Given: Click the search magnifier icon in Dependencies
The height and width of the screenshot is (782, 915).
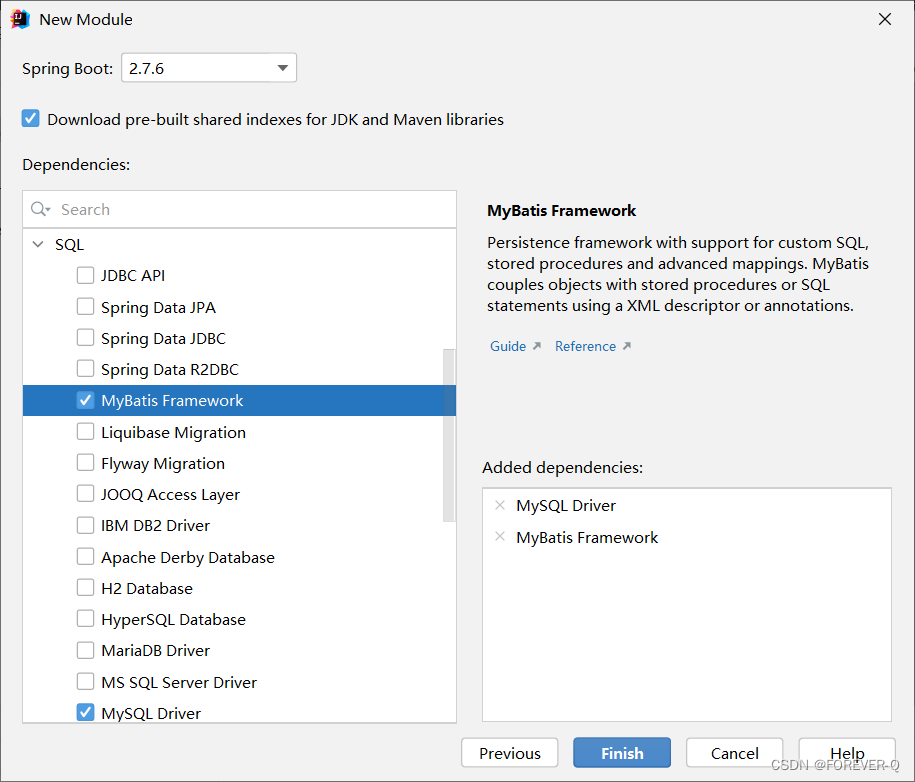Looking at the screenshot, I should (x=39, y=209).
